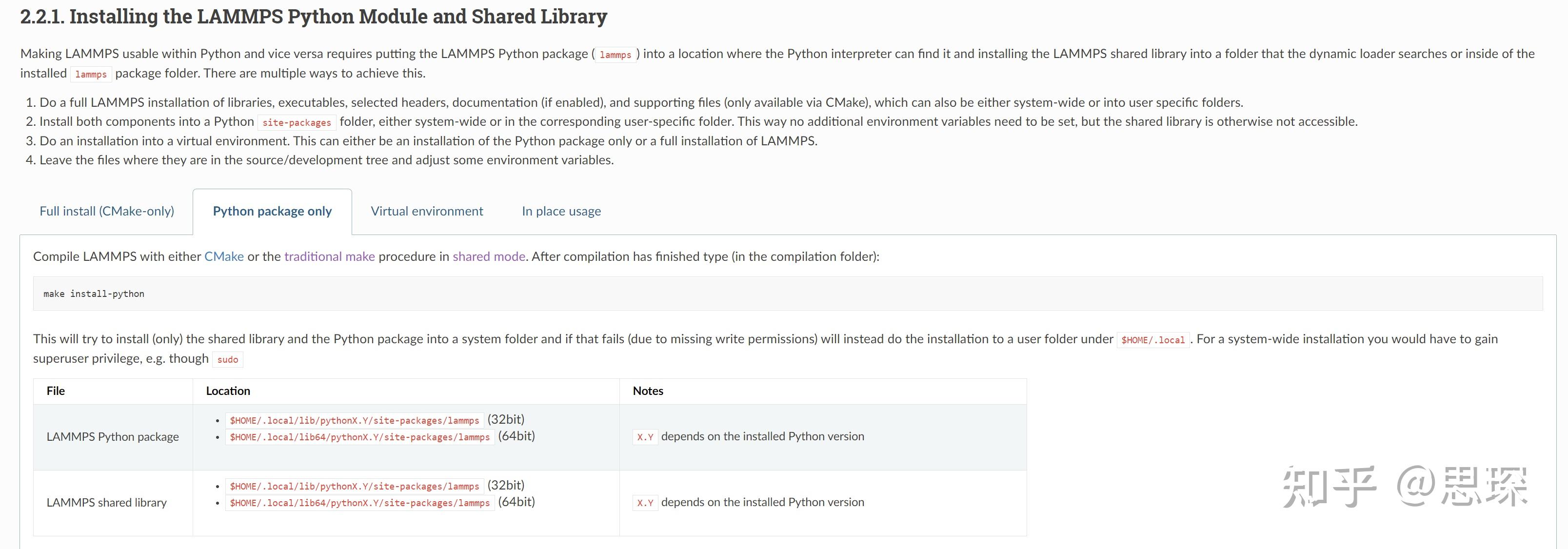1568x549 pixels.
Task: Click the Location table column header
Action: point(228,392)
